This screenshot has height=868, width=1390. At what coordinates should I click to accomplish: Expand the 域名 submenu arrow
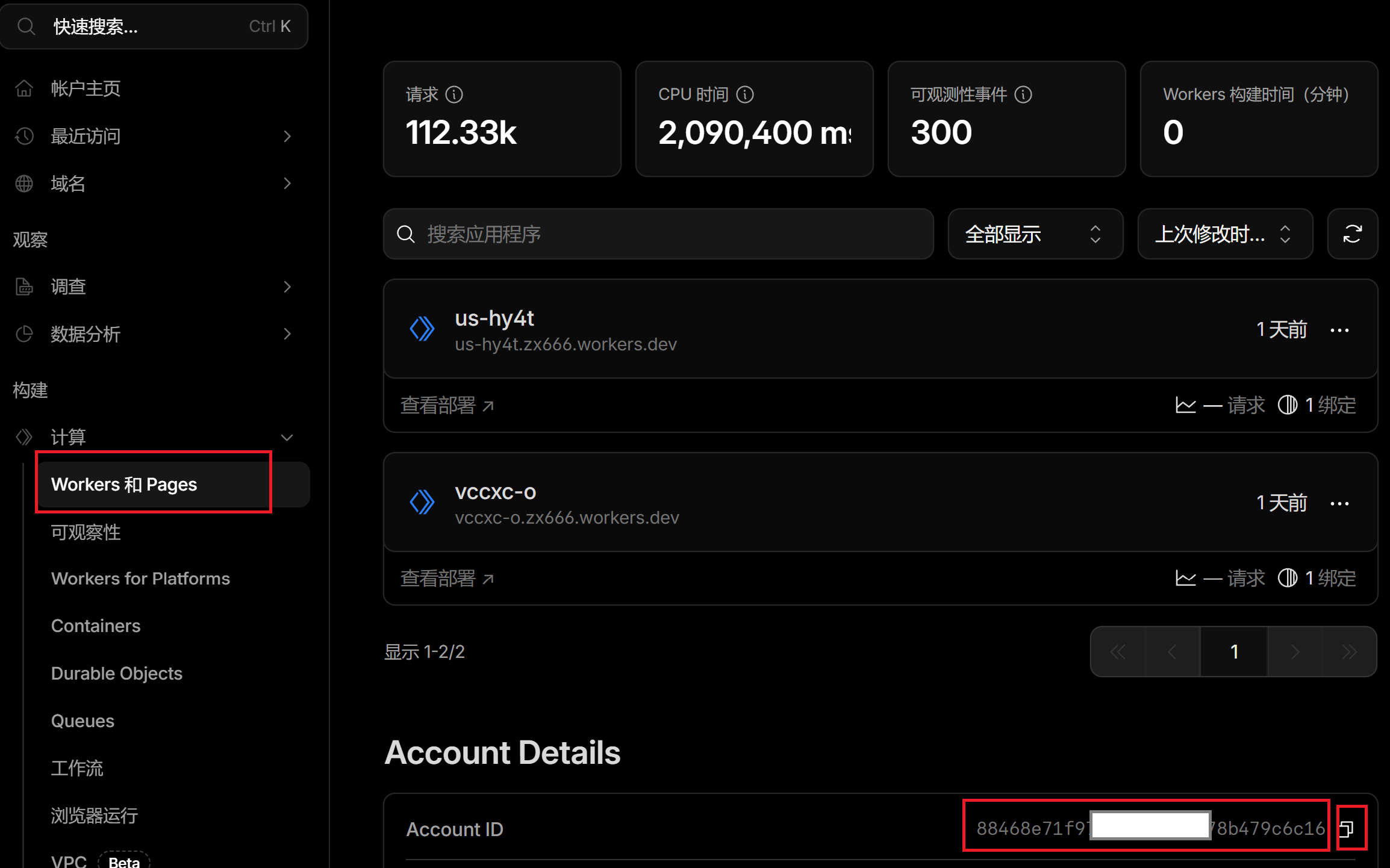[287, 184]
